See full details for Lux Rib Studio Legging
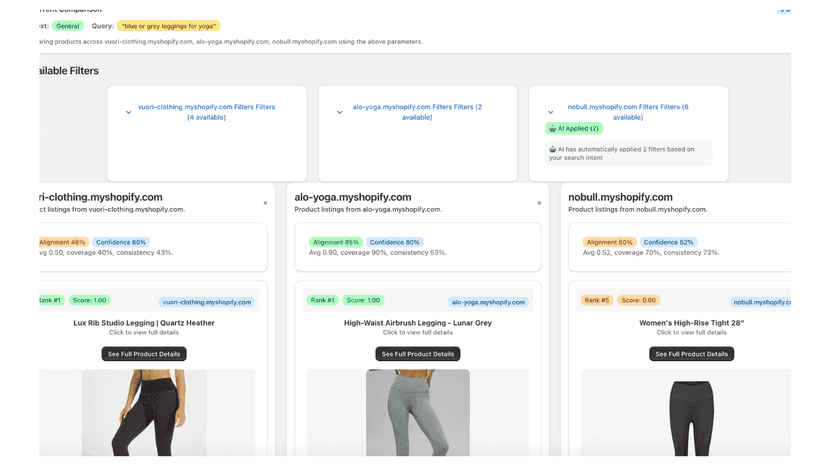Screen dimensions: 828x466 pos(144,354)
